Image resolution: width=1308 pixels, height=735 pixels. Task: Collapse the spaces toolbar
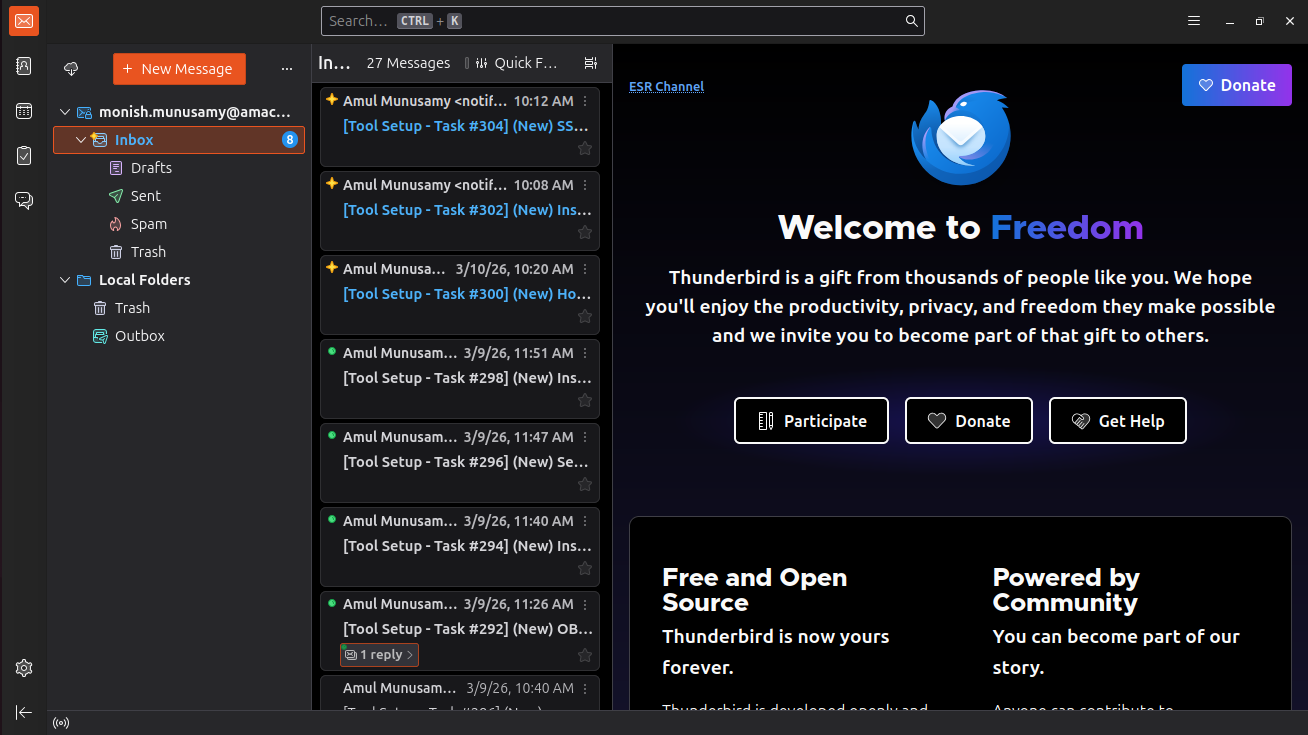tap(24, 712)
